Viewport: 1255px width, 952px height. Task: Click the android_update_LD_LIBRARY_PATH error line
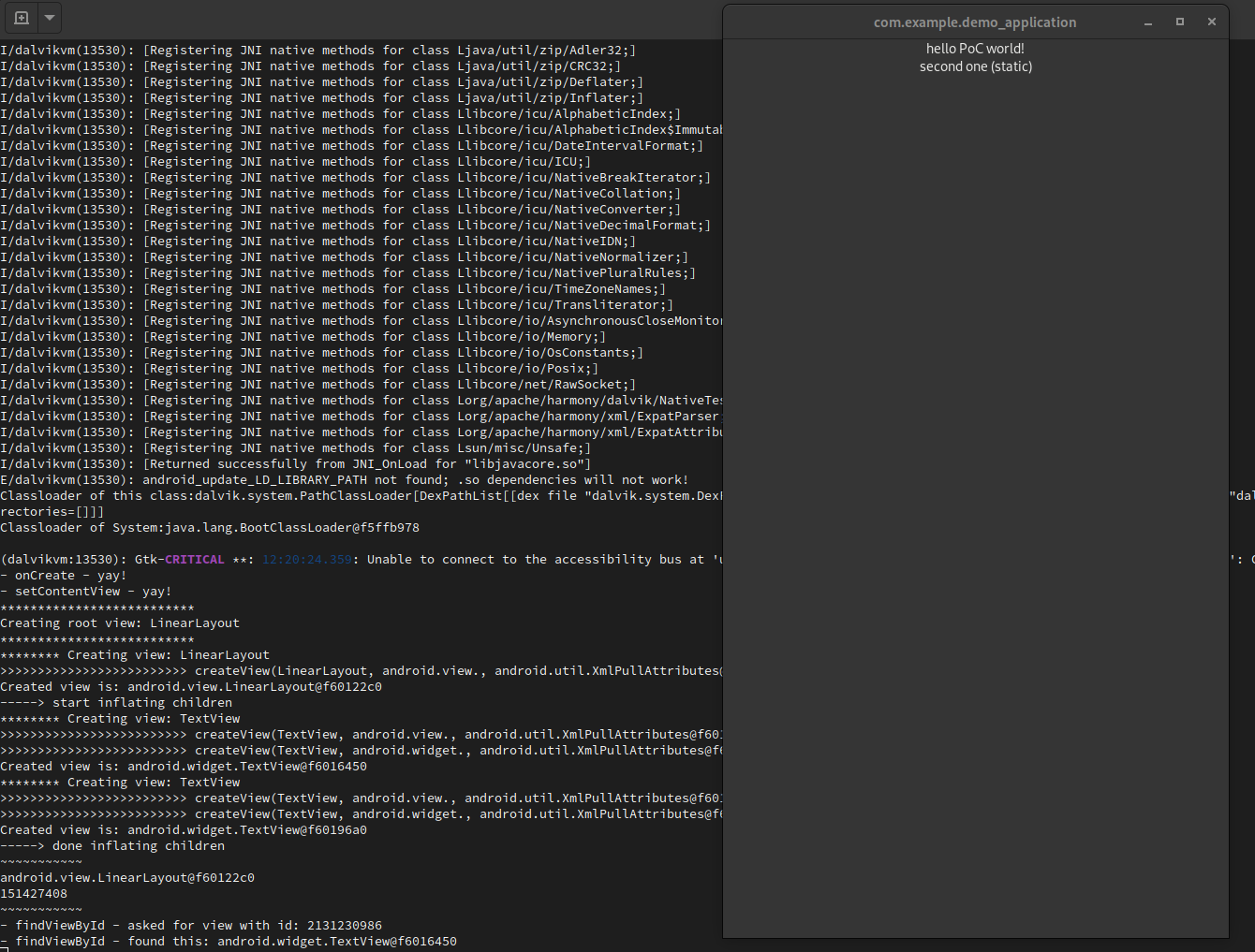(344, 480)
